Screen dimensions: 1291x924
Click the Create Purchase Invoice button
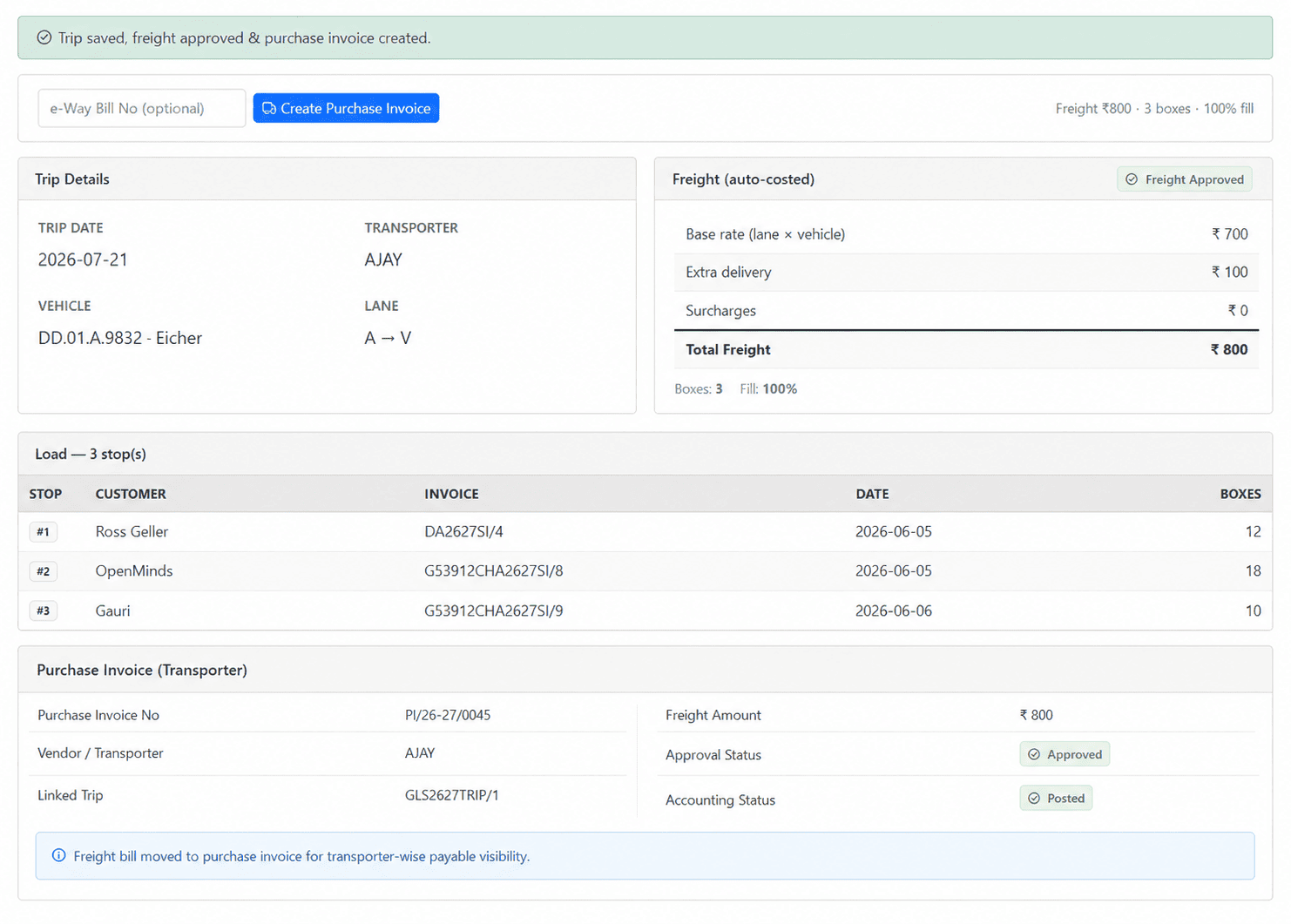(346, 108)
